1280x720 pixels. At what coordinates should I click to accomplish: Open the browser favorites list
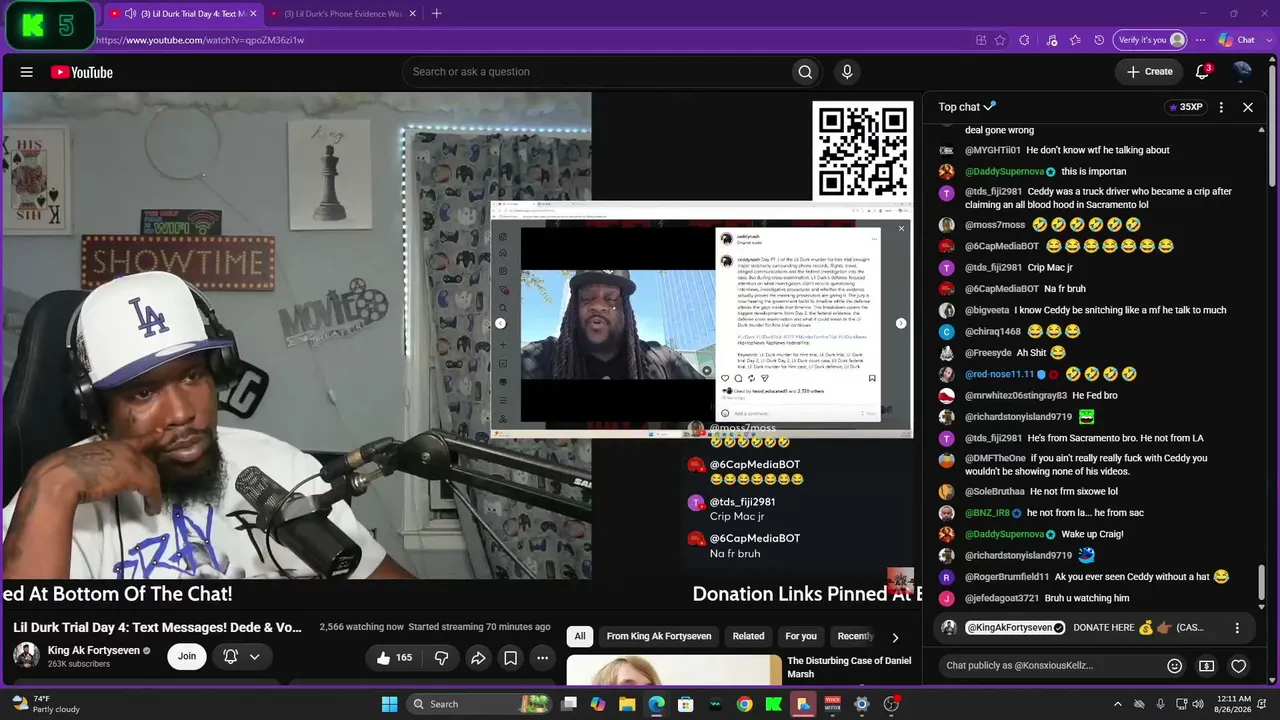(x=1075, y=40)
